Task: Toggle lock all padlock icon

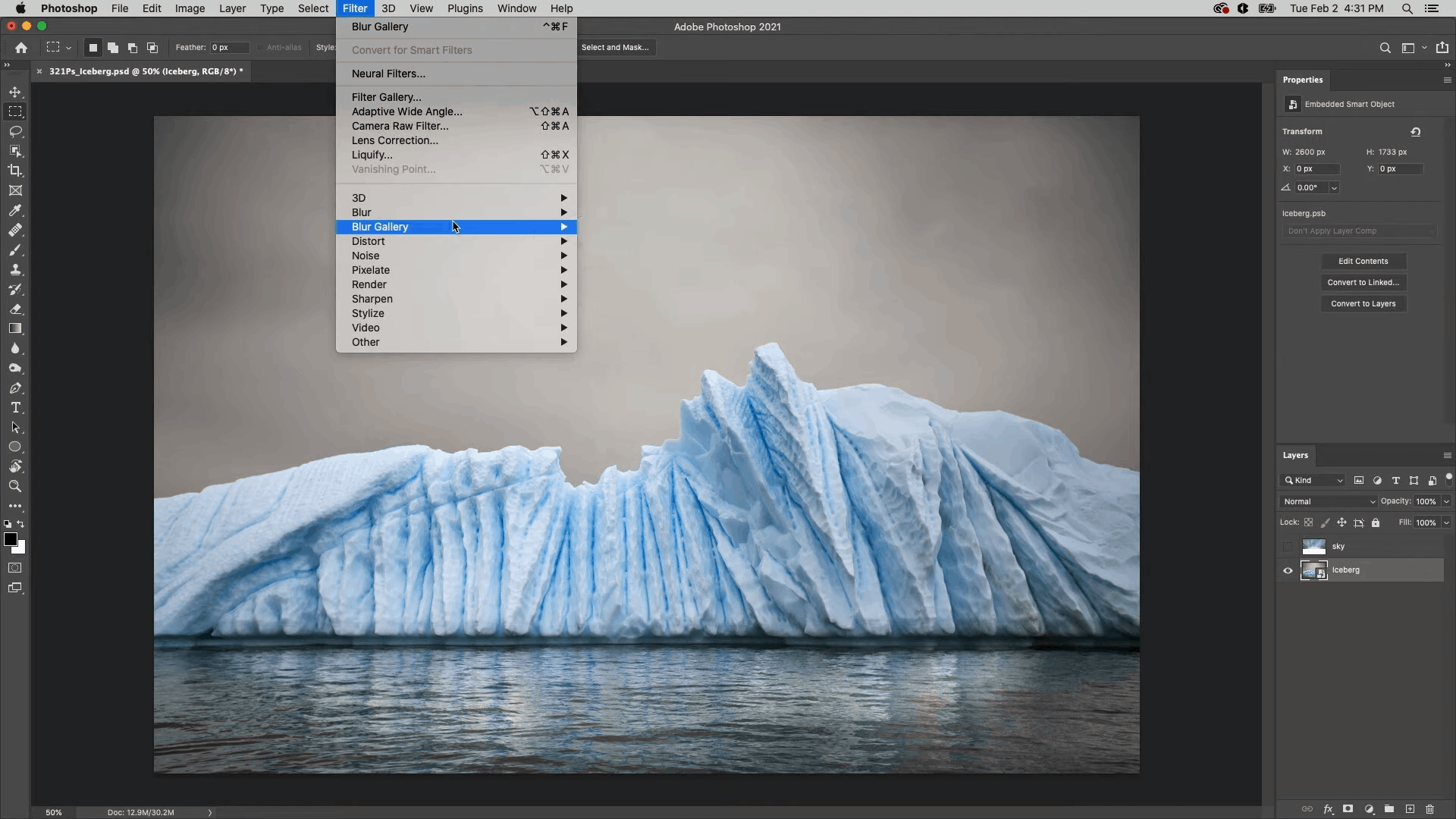Action: coord(1376,522)
